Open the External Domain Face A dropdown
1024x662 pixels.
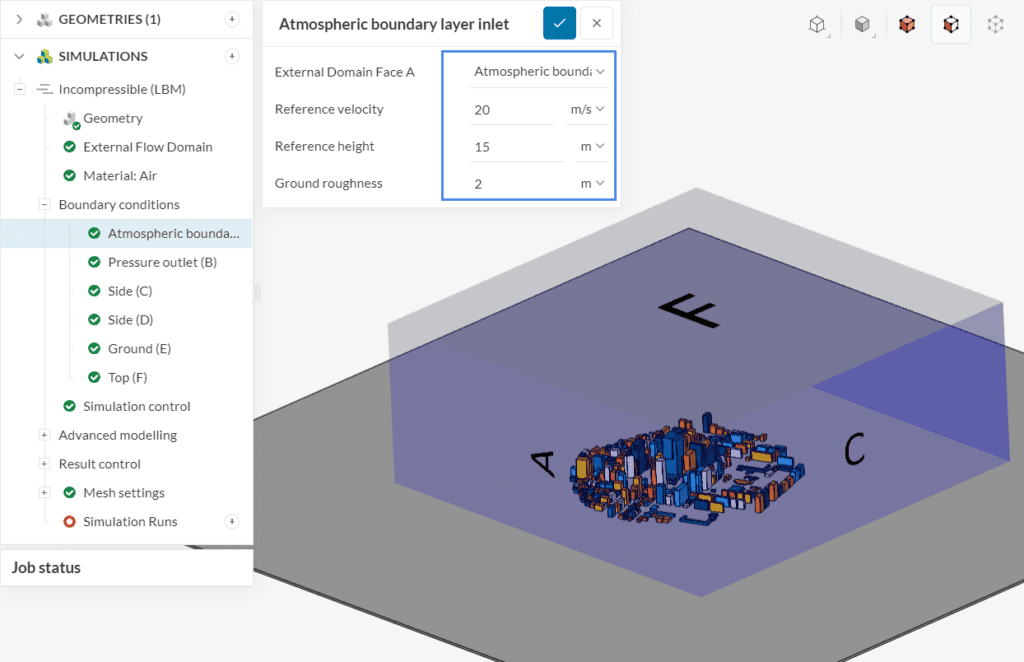point(539,71)
